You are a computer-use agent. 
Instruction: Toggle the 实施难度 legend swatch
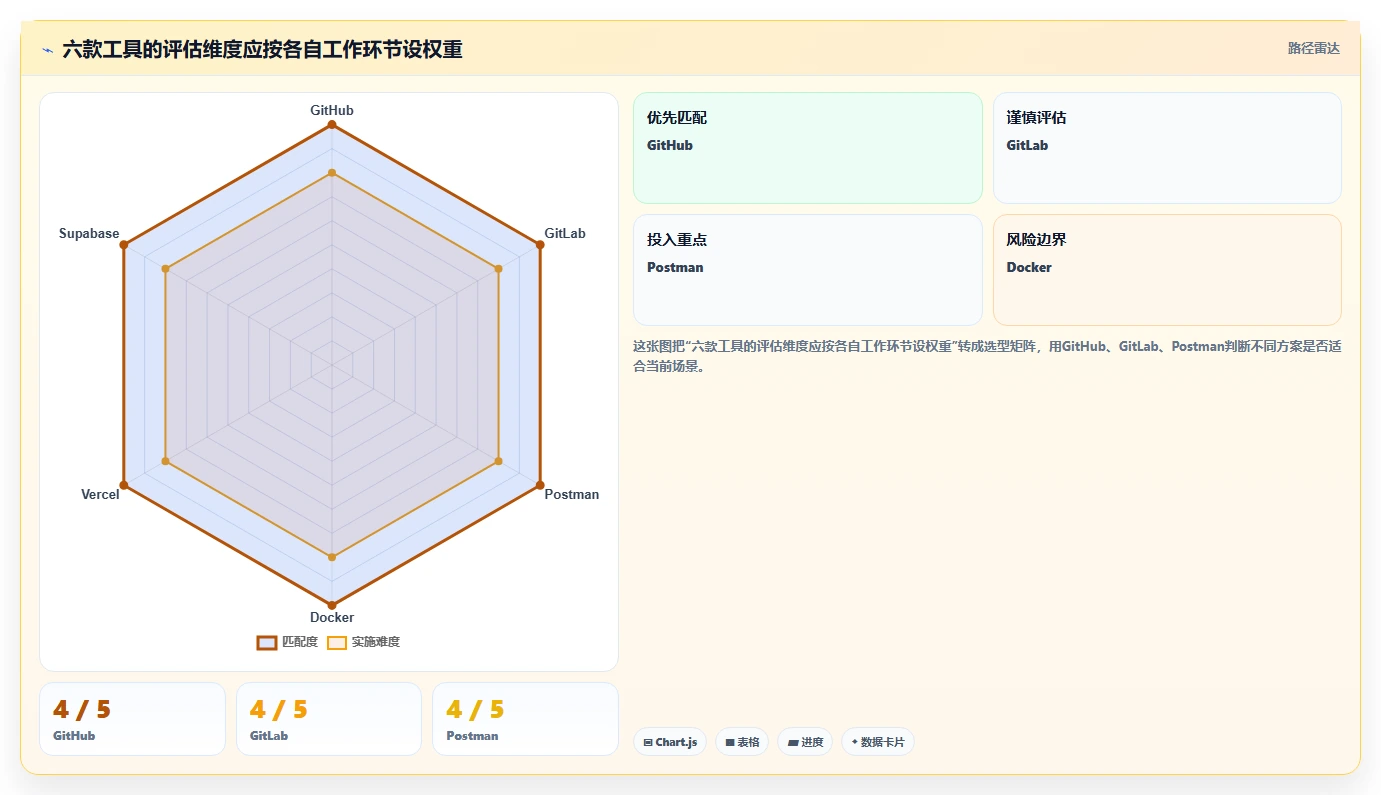click(337, 642)
